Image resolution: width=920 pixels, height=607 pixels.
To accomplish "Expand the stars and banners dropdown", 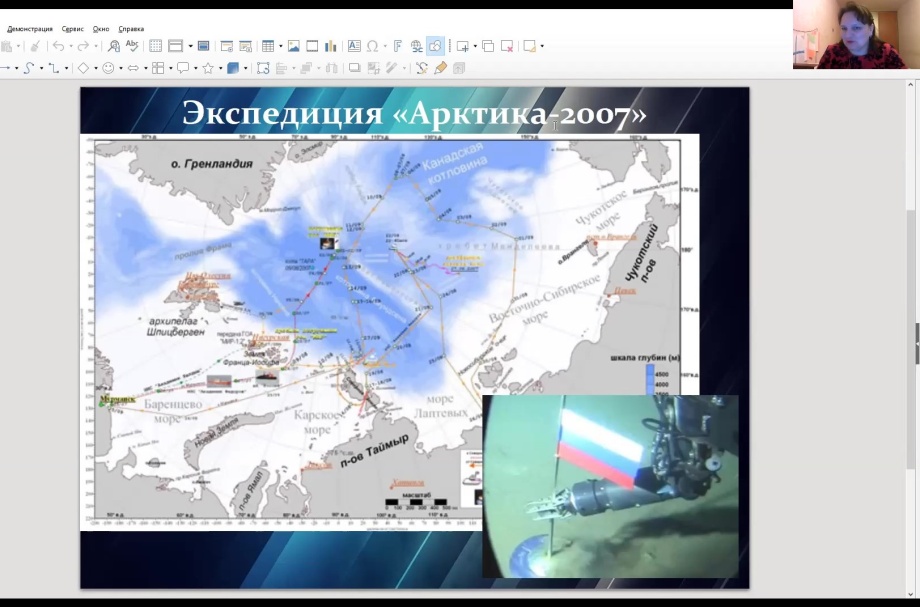I will [219, 68].
